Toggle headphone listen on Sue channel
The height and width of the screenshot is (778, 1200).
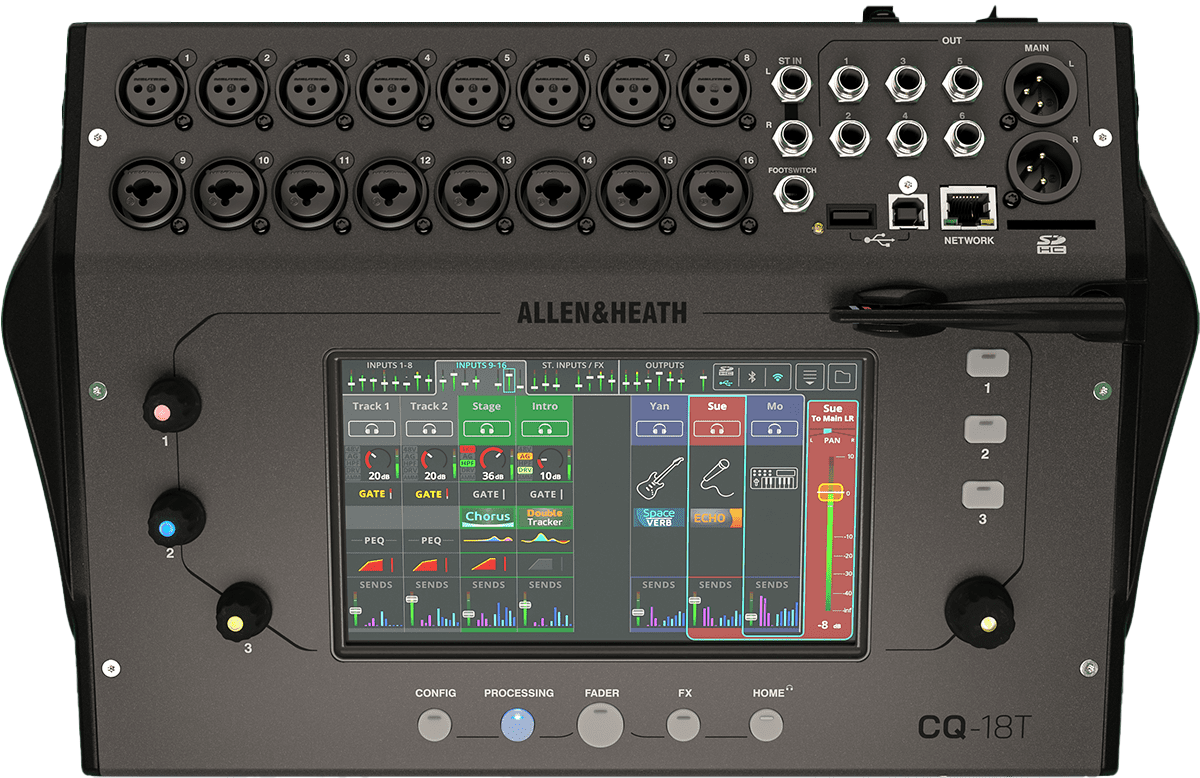pyautogui.click(x=716, y=428)
